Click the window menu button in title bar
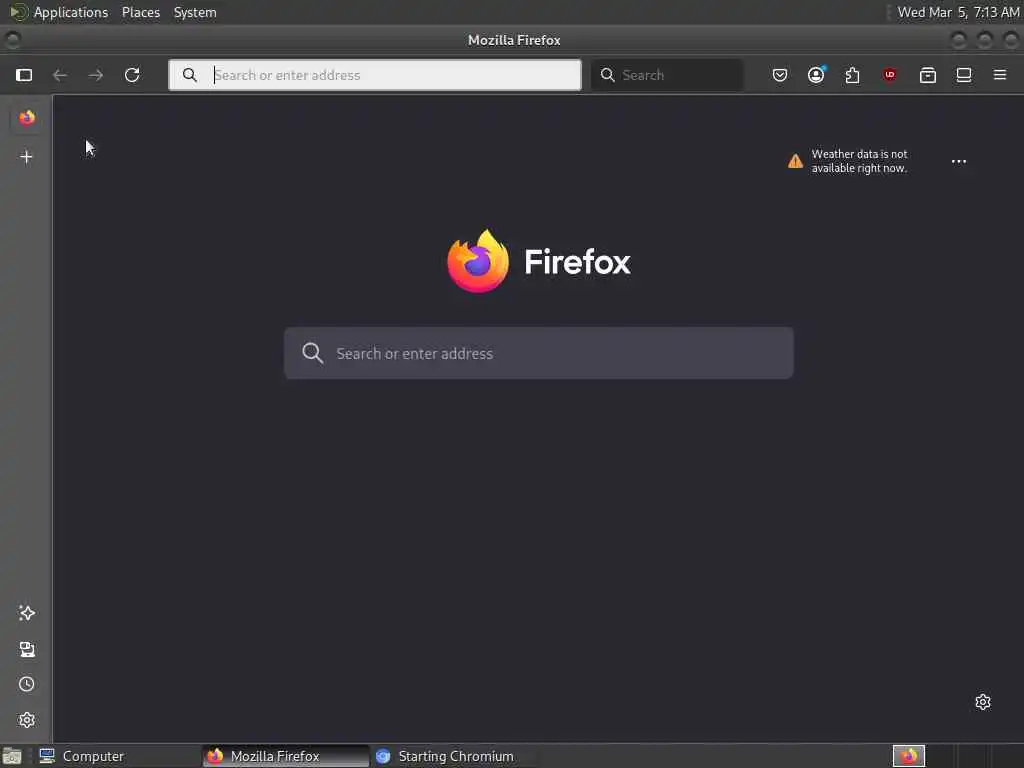The width and height of the screenshot is (1024, 768). 12,40
